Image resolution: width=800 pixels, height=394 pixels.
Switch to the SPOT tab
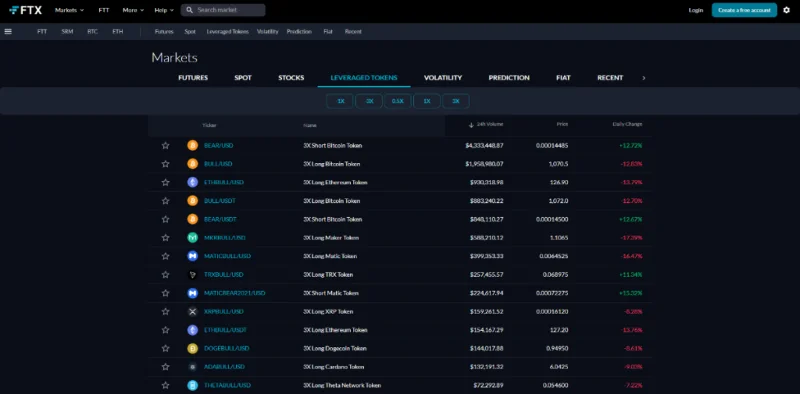(243, 78)
